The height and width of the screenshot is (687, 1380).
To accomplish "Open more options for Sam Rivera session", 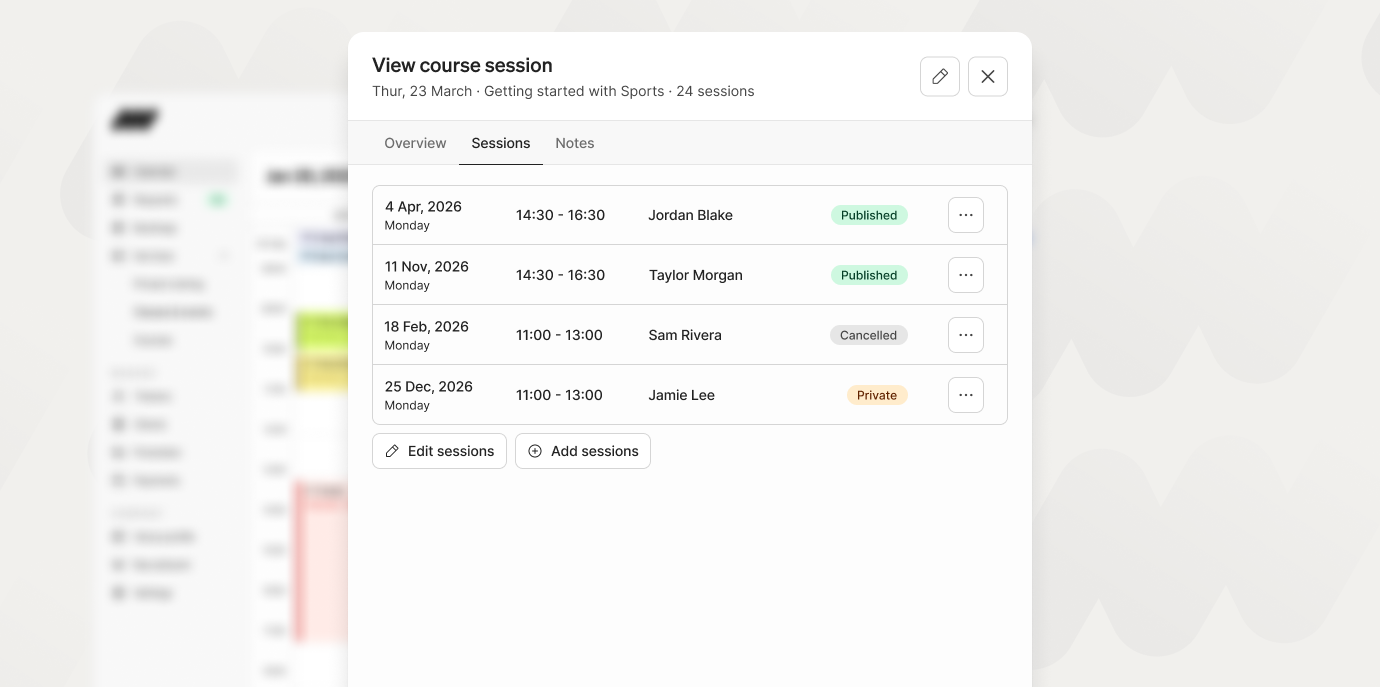I will [x=965, y=335].
